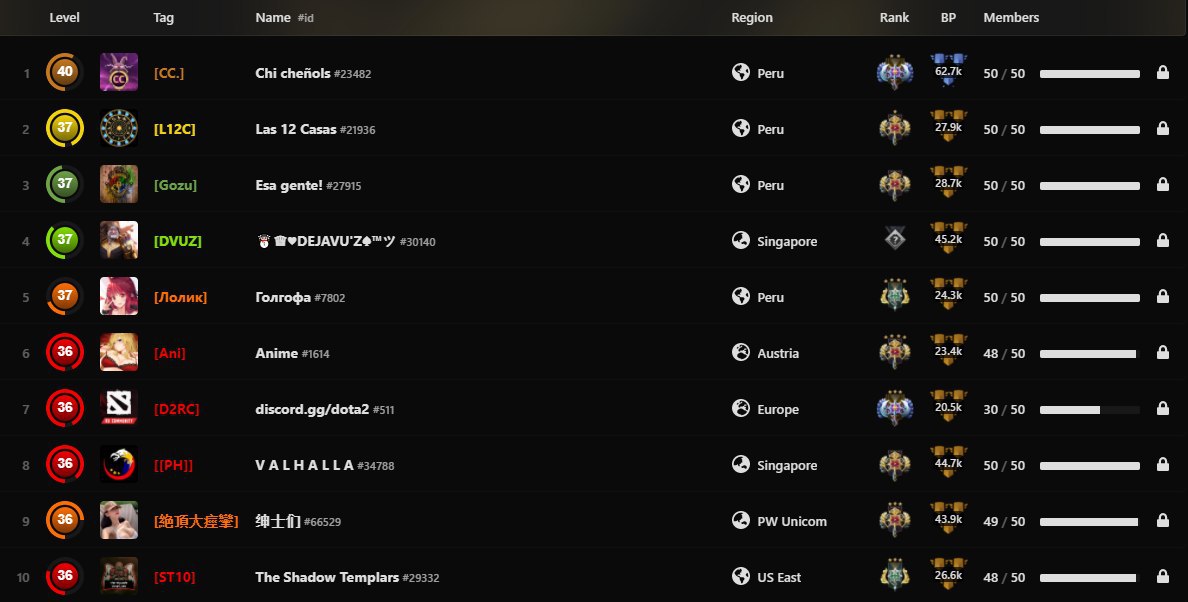Image resolution: width=1188 pixels, height=602 pixels.
Task: Click the [ST10] guild tag
Action: (x=173, y=577)
